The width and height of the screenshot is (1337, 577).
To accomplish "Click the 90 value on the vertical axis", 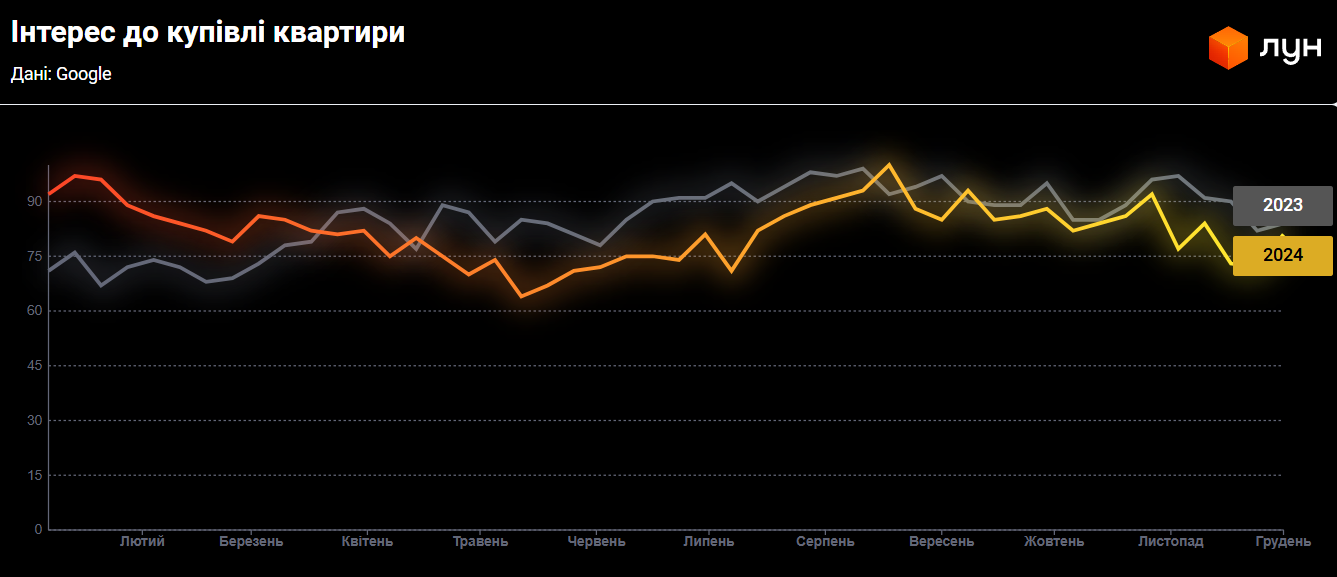I will [35, 202].
